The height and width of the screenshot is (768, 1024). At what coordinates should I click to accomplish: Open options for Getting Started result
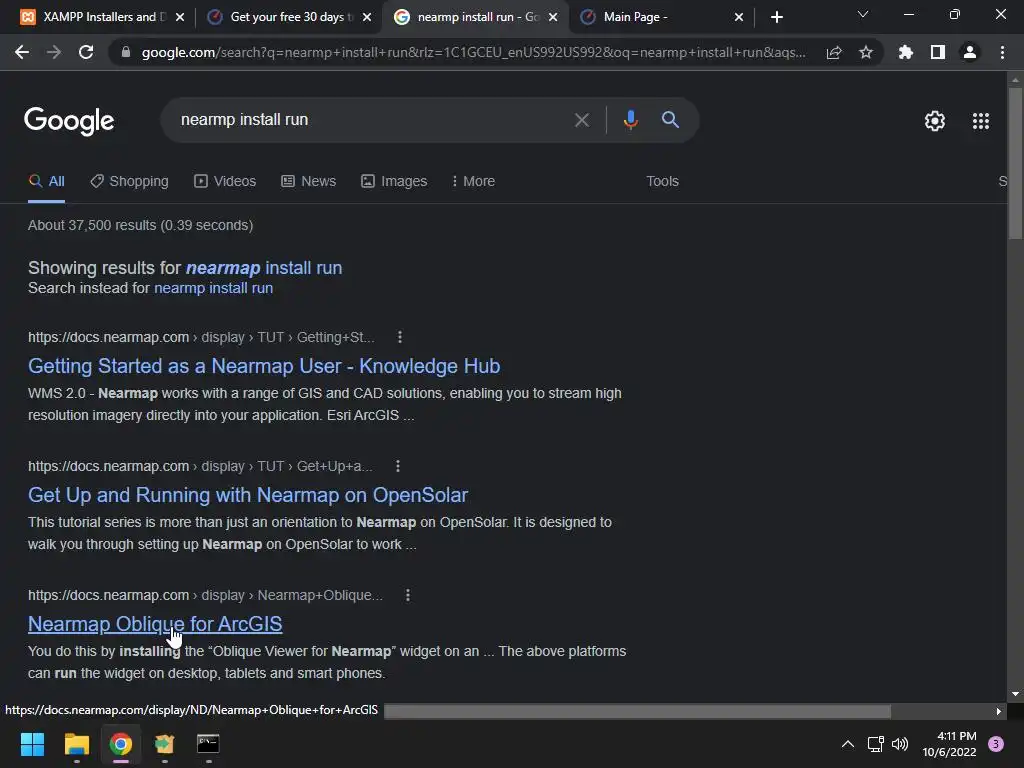pyautogui.click(x=400, y=337)
